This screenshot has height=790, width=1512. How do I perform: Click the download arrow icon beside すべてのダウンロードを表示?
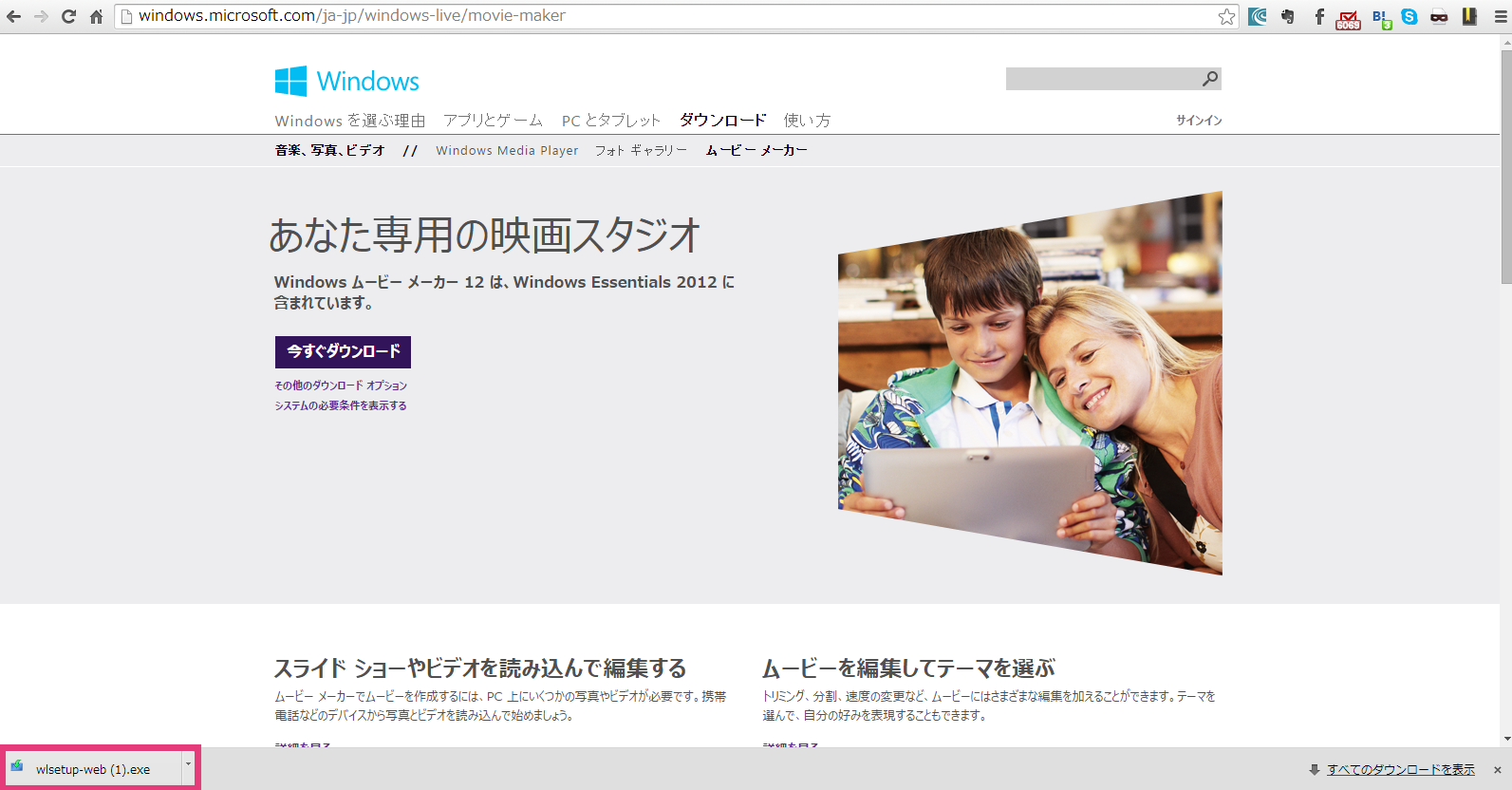click(x=1315, y=770)
